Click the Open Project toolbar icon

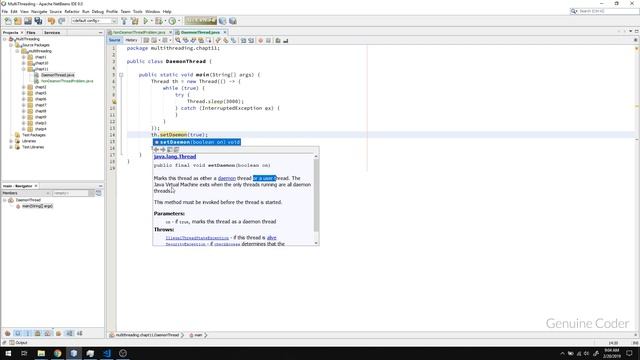[28, 21]
